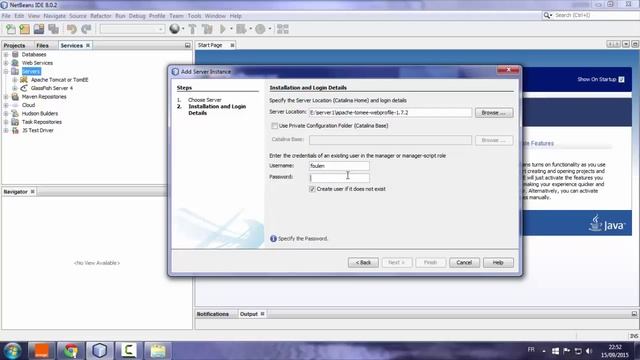This screenshot has width=640, height=360.
Task: Click the Run Project play icon
Action: [x=223, y=29]
